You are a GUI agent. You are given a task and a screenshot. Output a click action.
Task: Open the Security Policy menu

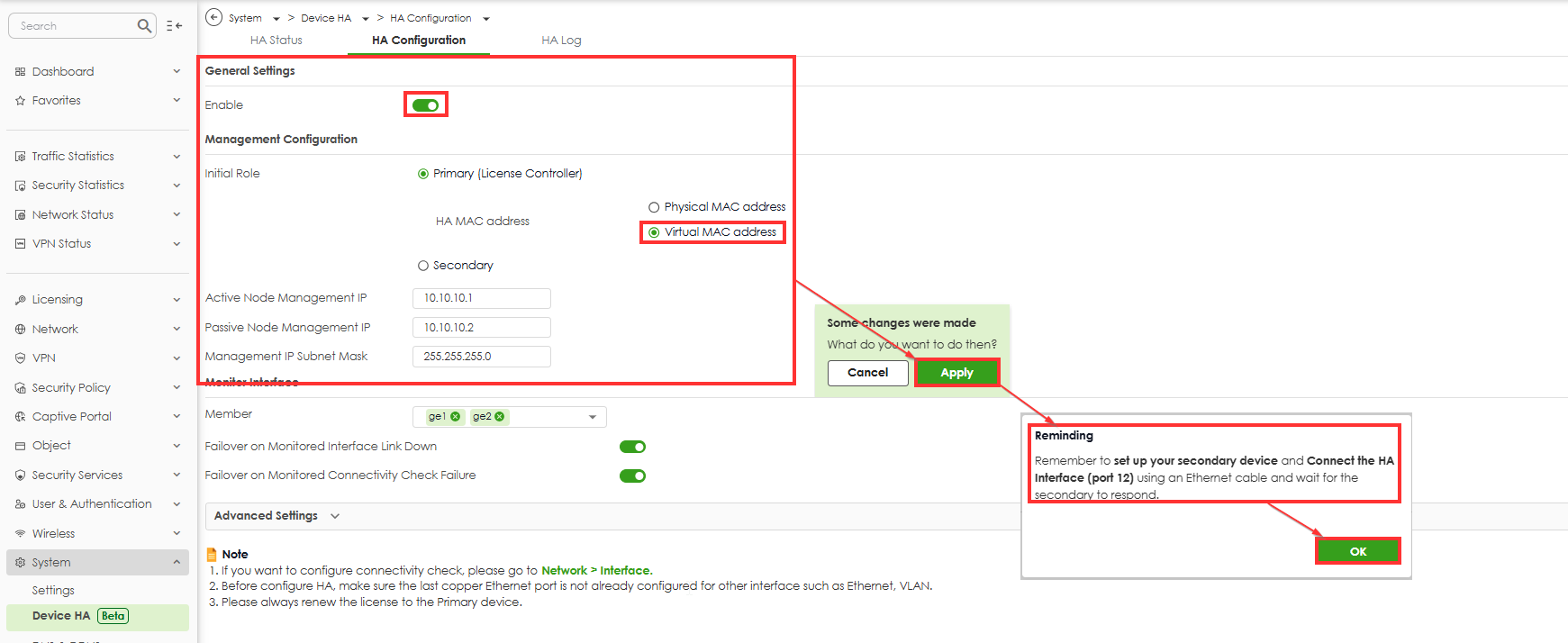pos(97,388)
